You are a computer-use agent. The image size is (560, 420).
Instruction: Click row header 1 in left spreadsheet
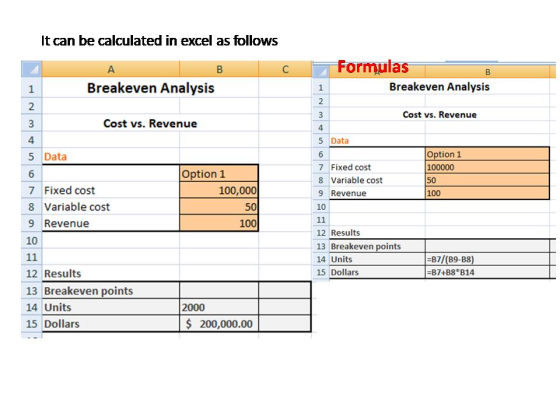point(31,88)
